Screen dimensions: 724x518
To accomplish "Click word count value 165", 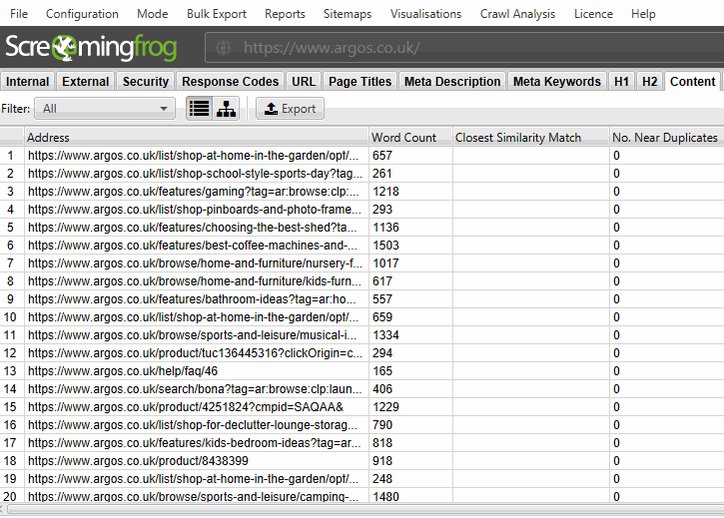I will 382,371.
